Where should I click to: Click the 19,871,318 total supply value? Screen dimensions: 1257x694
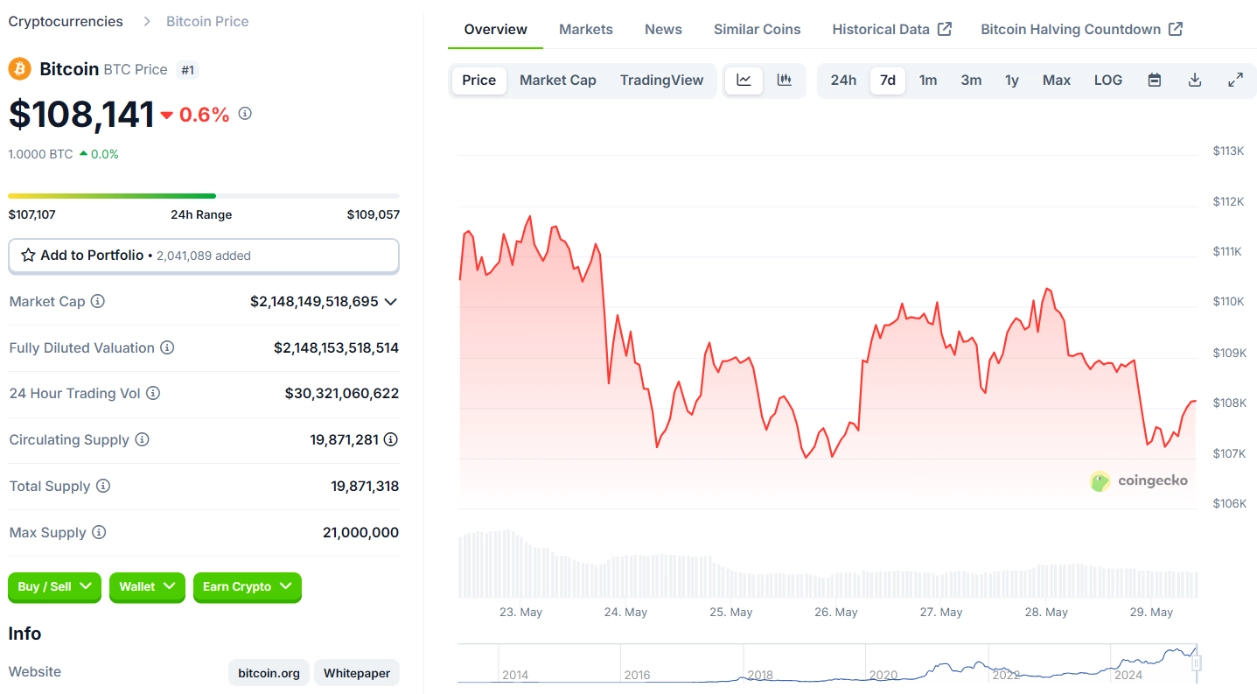pyautogui.click(x=365, y=486)
